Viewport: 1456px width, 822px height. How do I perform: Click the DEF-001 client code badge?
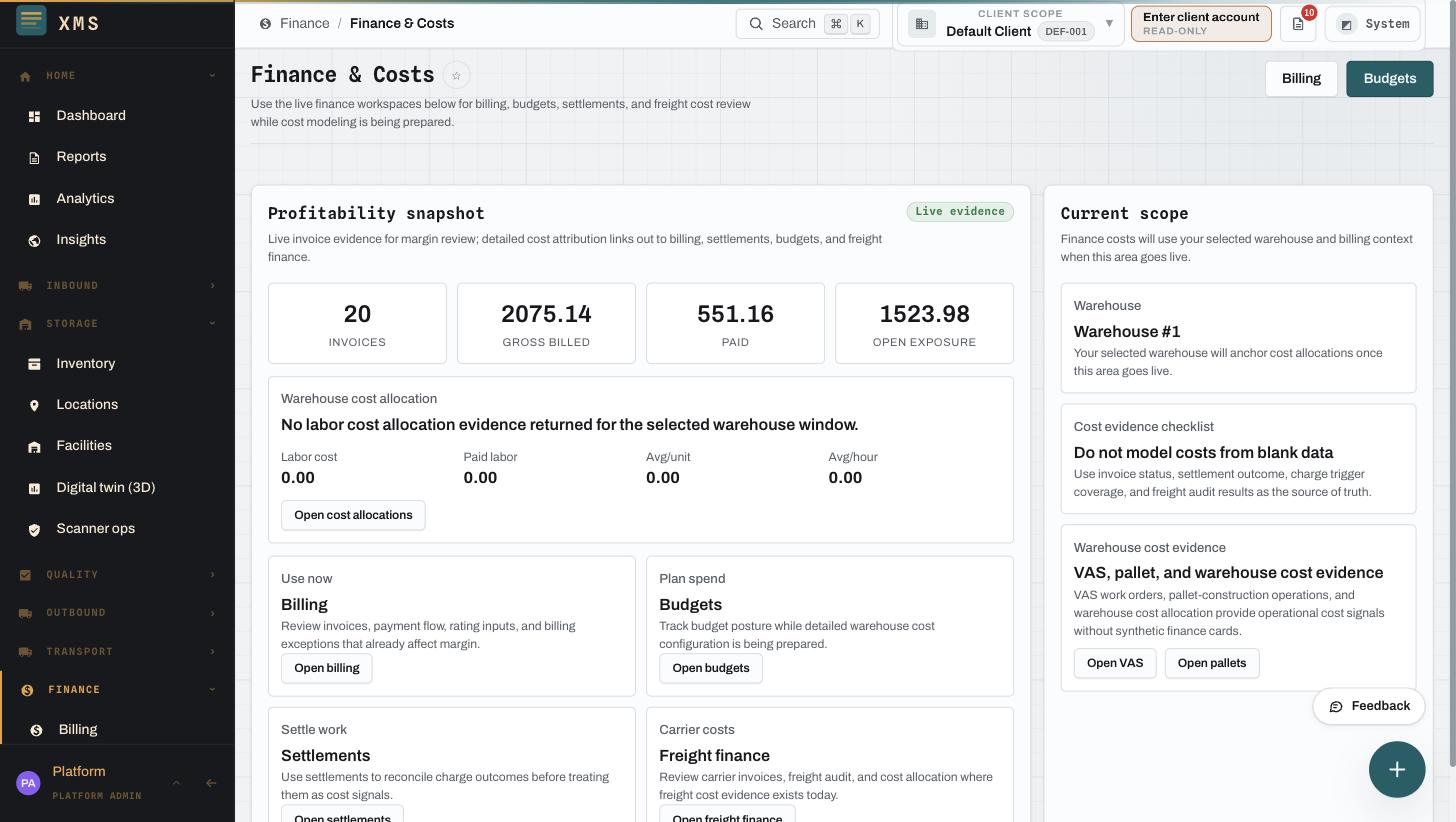(x=1066, y=32)
